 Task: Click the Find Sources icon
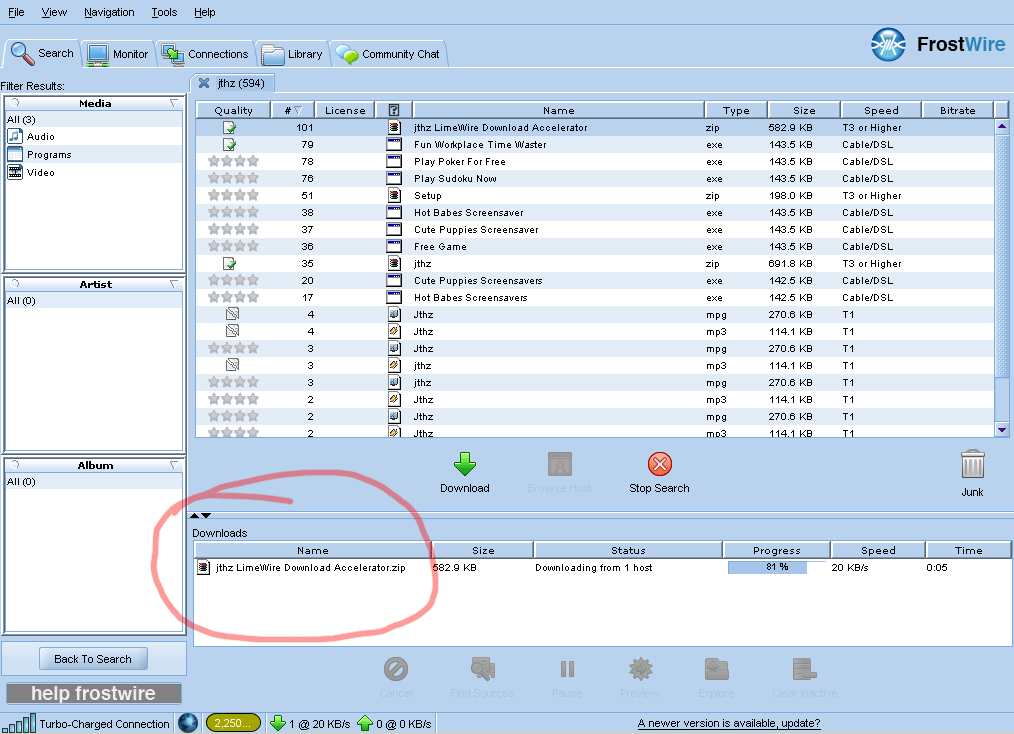(482, 669)
